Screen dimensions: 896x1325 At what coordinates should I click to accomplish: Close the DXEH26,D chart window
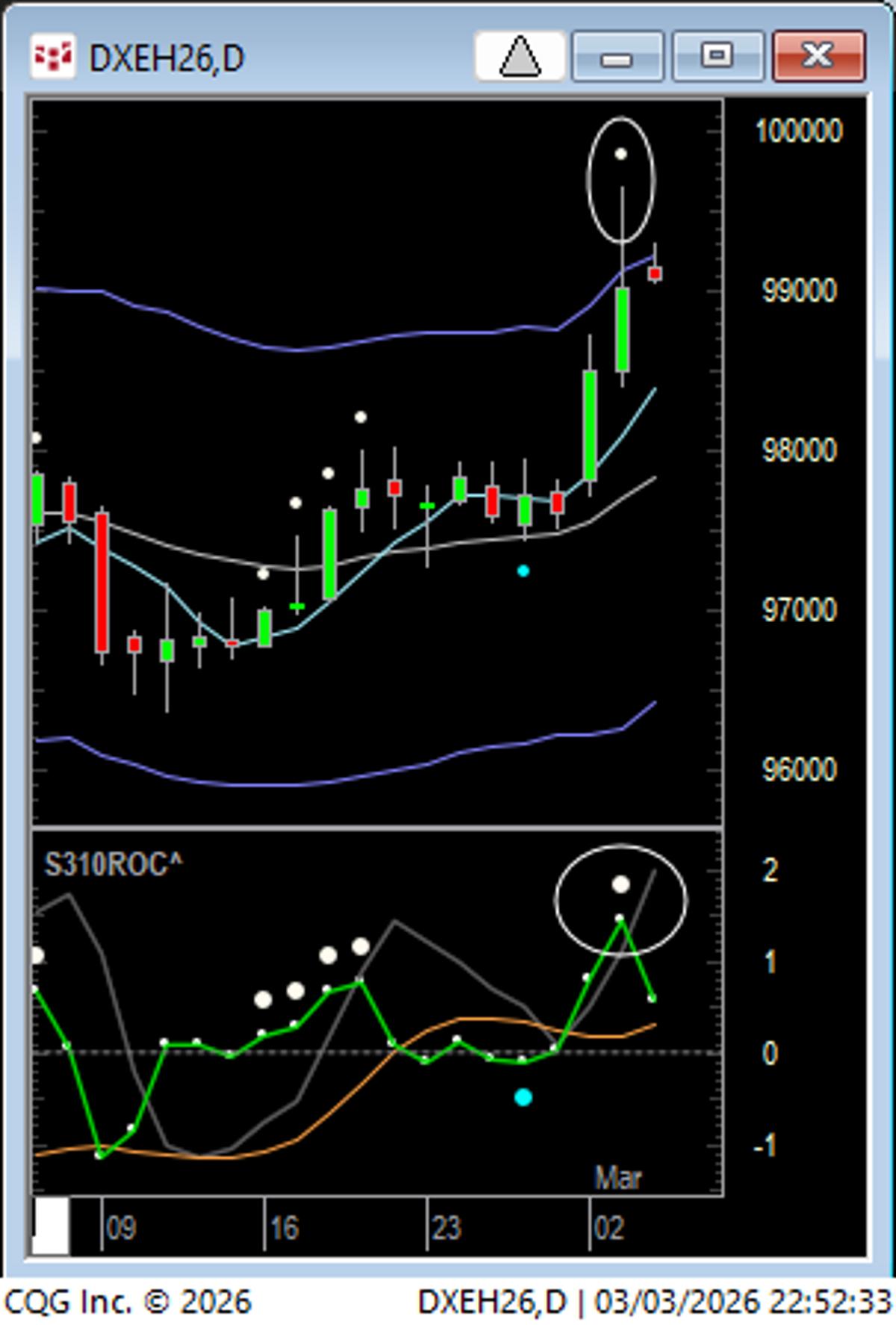coord(818,56)
